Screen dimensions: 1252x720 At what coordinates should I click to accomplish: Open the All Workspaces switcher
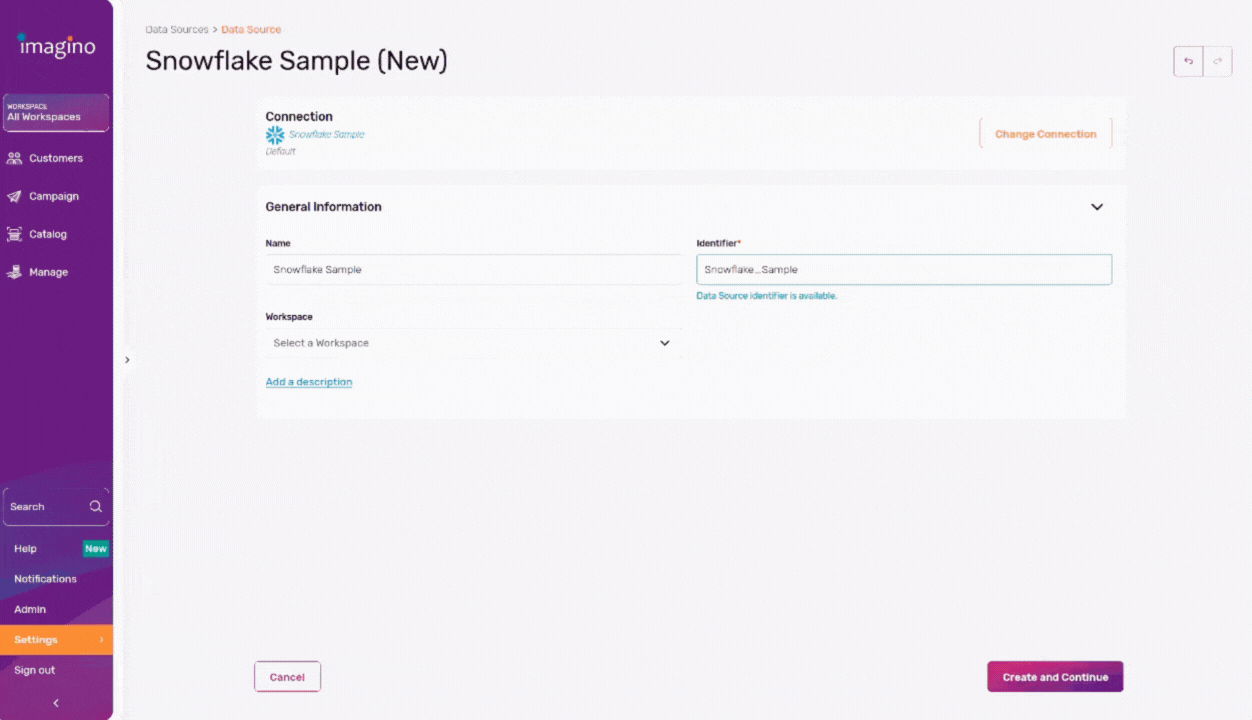[x=56, y=113]
